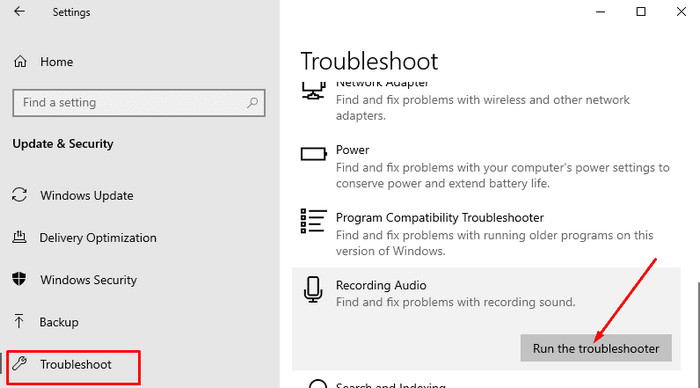Viewport: 700px width, 388px height.
Task: Click the Network Adapter description text
Action: (x=483, y=108)
